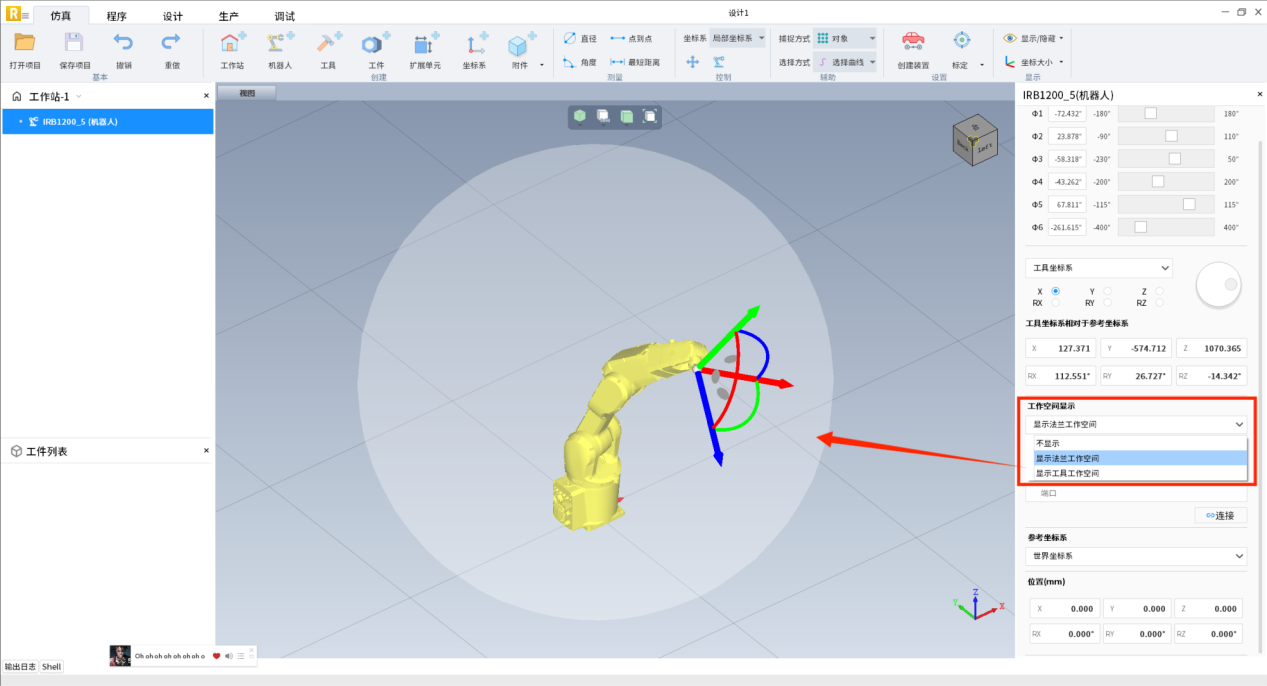Select the Y axis radio button
1267x686 pixels.
point(1107,291)
